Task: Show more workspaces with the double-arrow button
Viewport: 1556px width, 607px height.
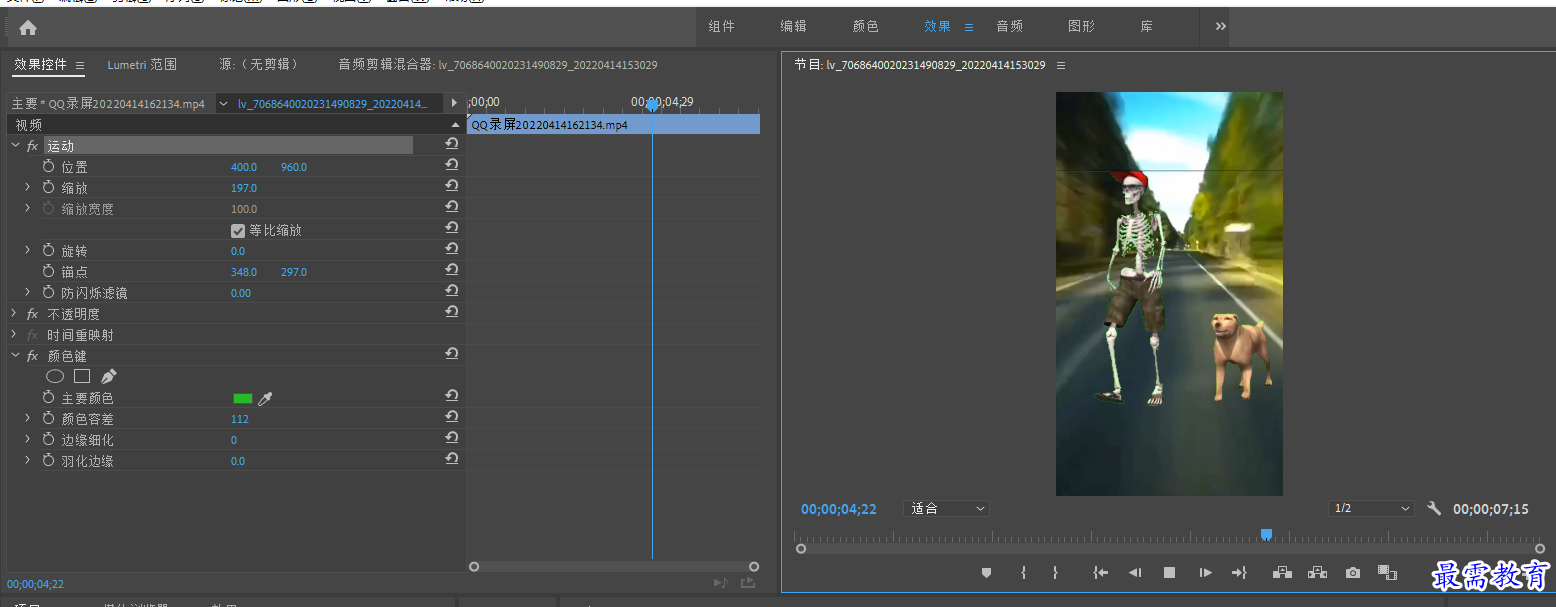Action: pyautogui.click(x=1220, y=27)
